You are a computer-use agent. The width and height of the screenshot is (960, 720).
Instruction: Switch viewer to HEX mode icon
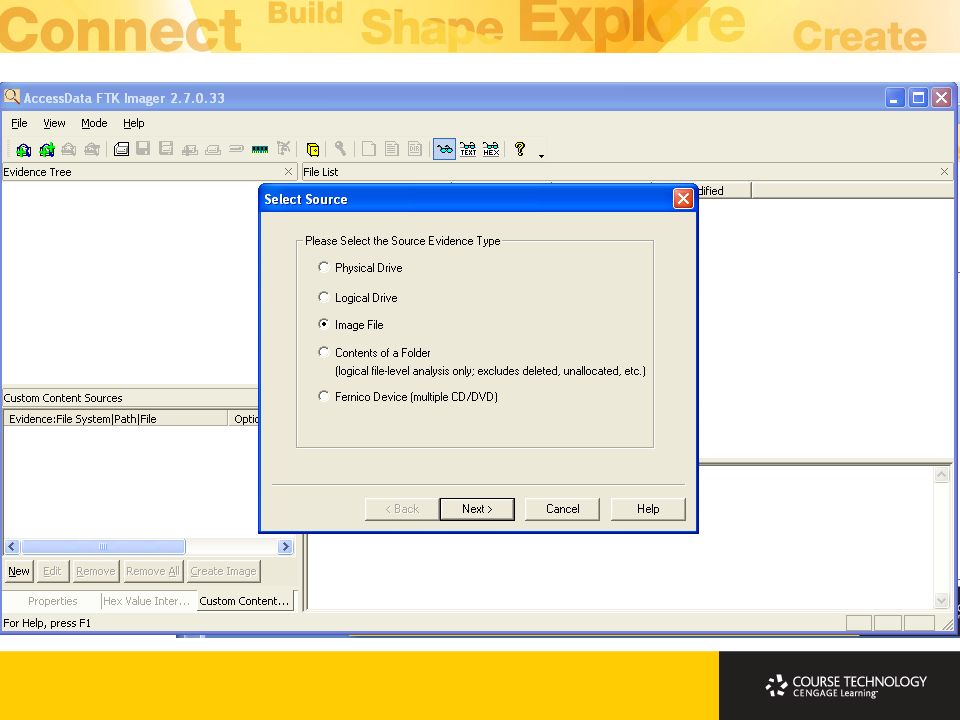pos(491,149)
